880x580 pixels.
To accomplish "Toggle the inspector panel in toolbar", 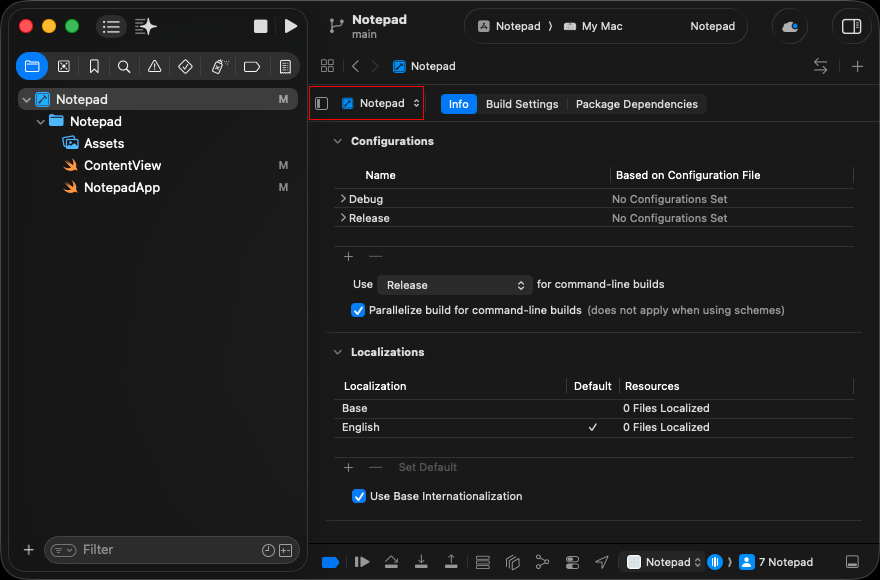I will 851,27.
